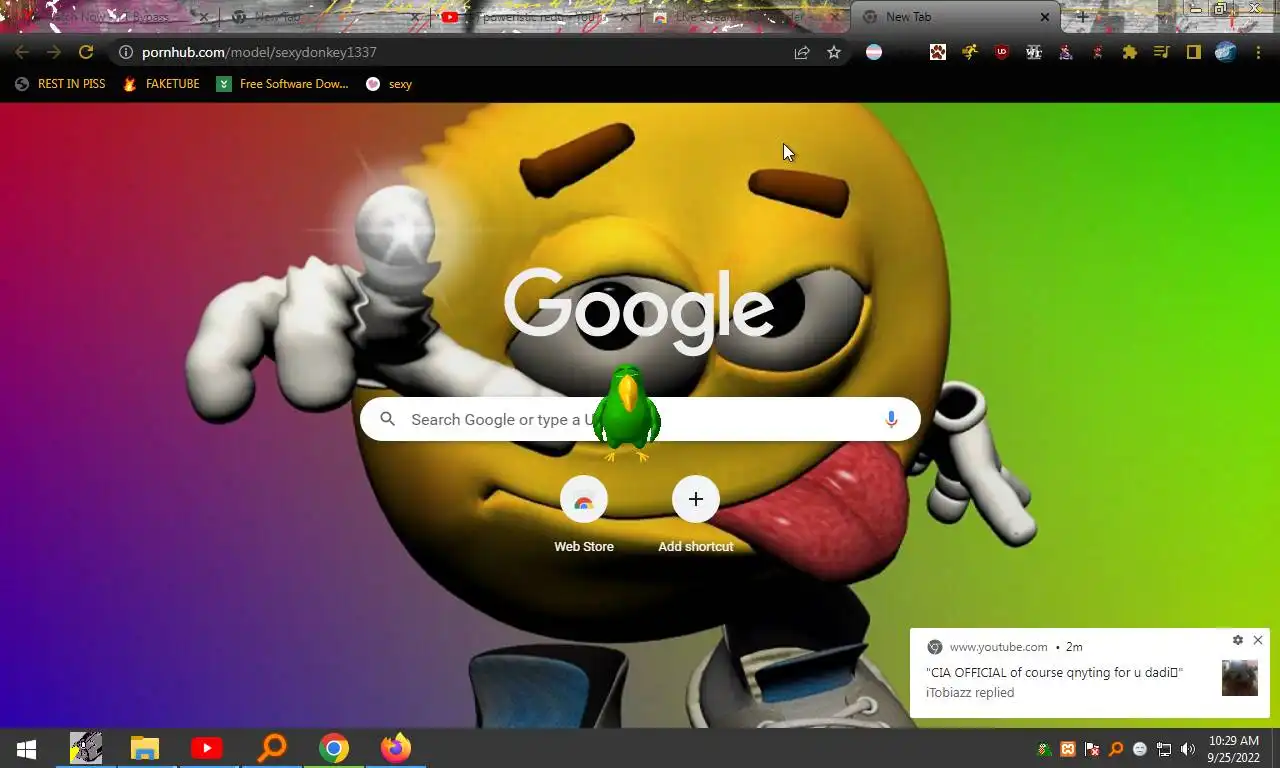This screenshot has height=768, width=1280.
Task: Open the Free Software Dow... bookmark
Action: pyautogui.click(x=283, y=84)
